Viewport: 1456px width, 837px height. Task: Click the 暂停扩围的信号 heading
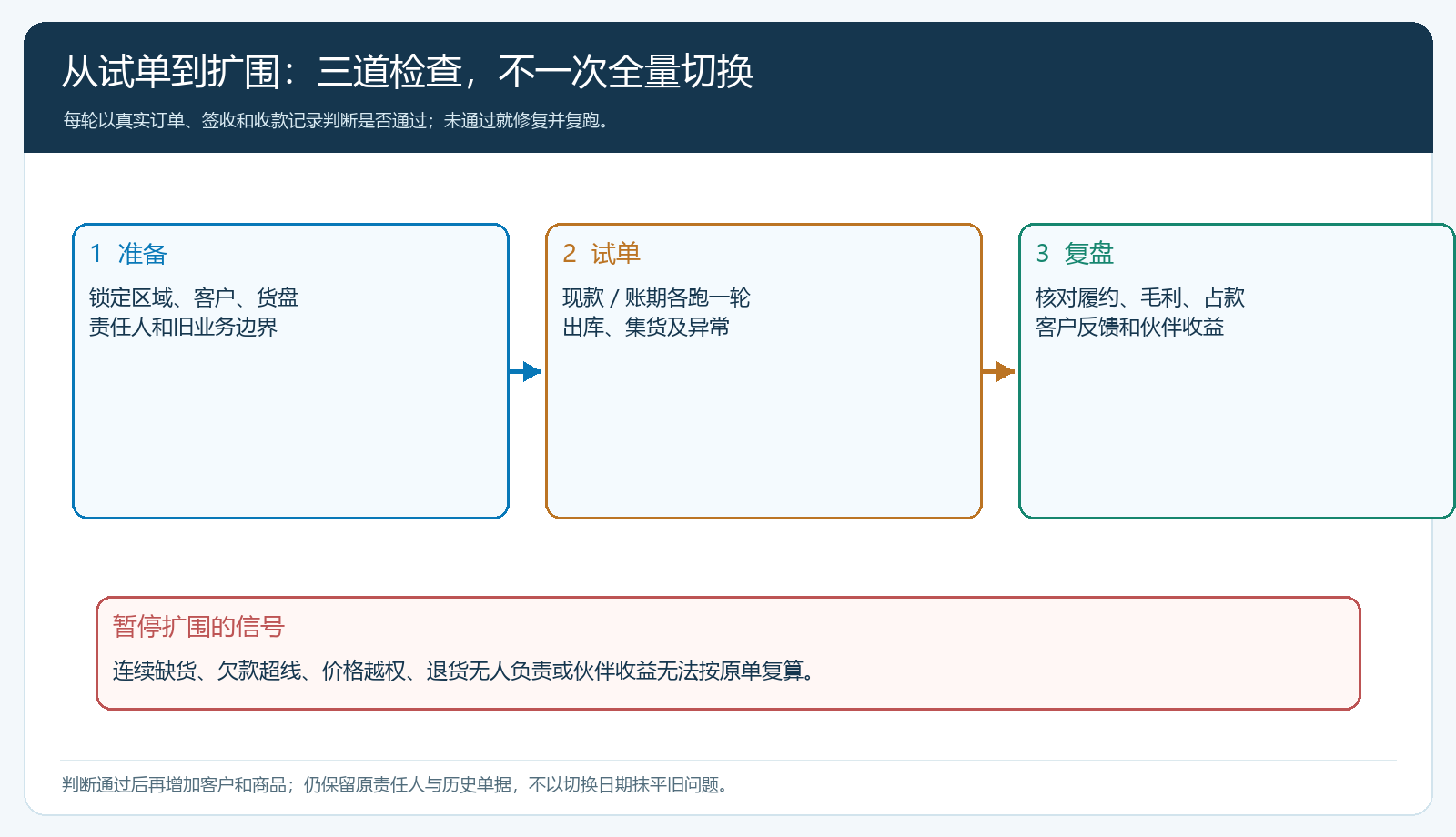pos(198,626)
